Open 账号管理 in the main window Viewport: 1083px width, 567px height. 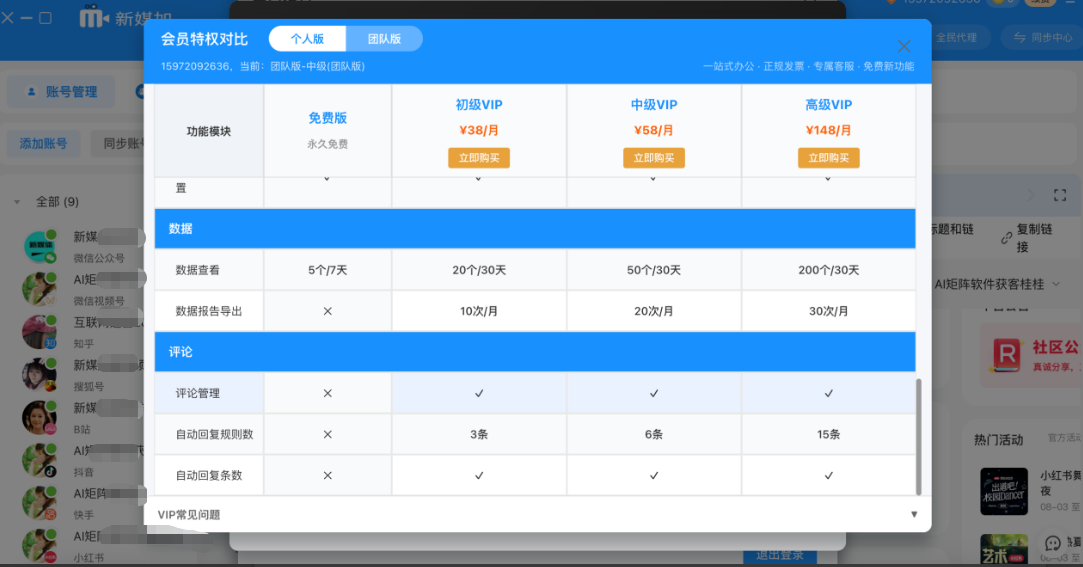coord(61,92)
